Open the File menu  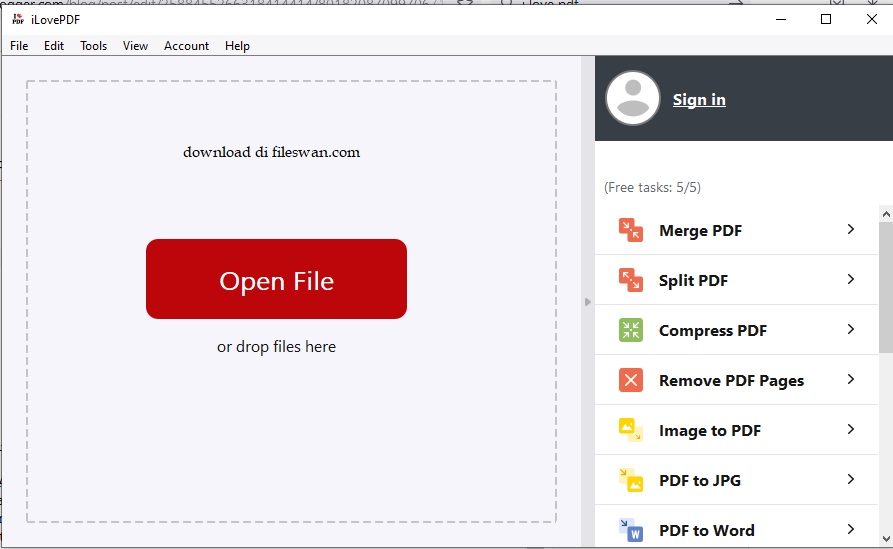(19, 46)
